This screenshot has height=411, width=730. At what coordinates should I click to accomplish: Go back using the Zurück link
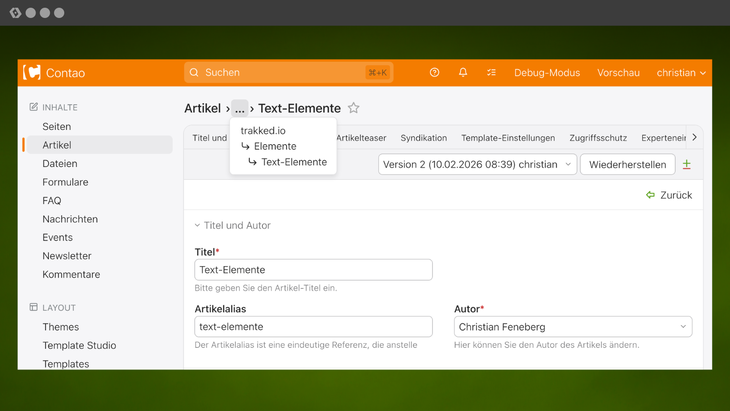click(x=669, y=195)
